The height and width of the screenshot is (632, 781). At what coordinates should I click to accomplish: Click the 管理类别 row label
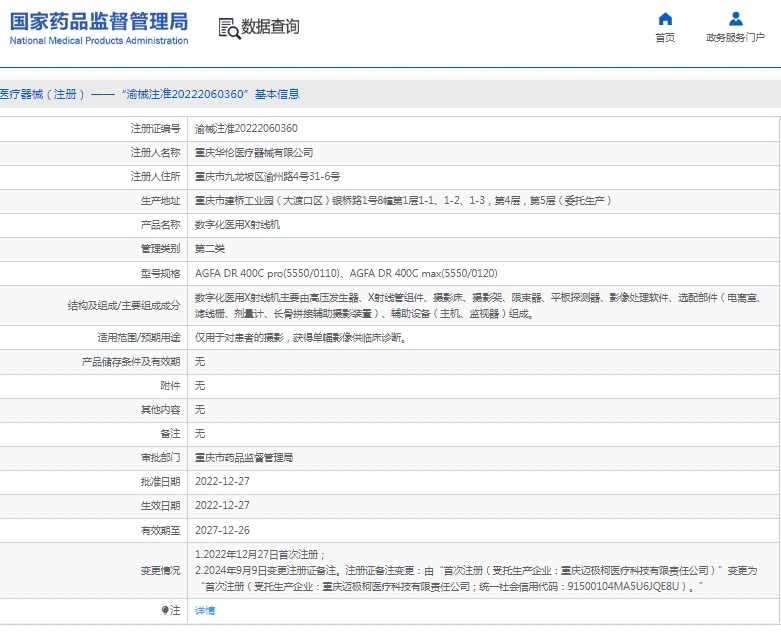click(x=160, y=249)
